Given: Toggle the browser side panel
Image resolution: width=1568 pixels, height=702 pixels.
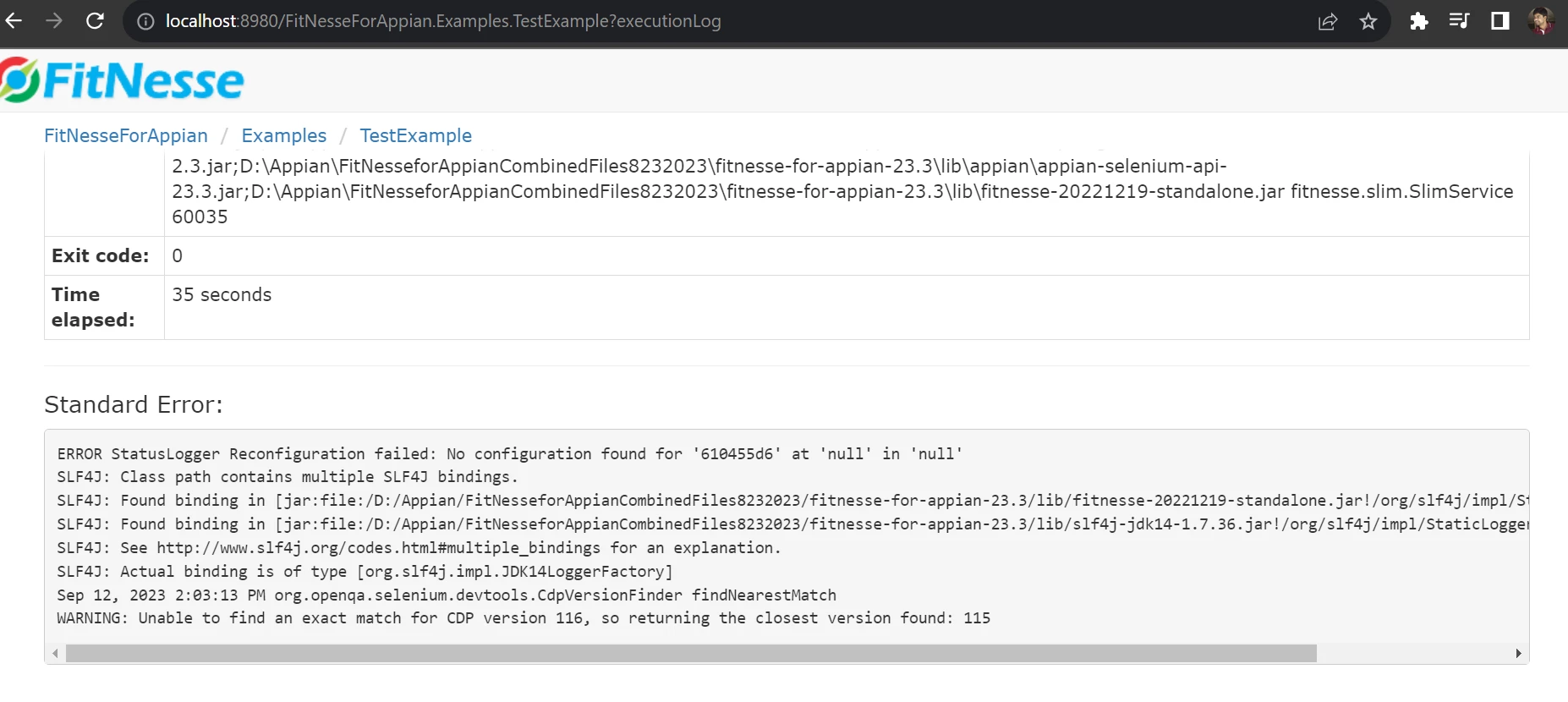Looking at the screenshot, I should tap(1500, 21).
